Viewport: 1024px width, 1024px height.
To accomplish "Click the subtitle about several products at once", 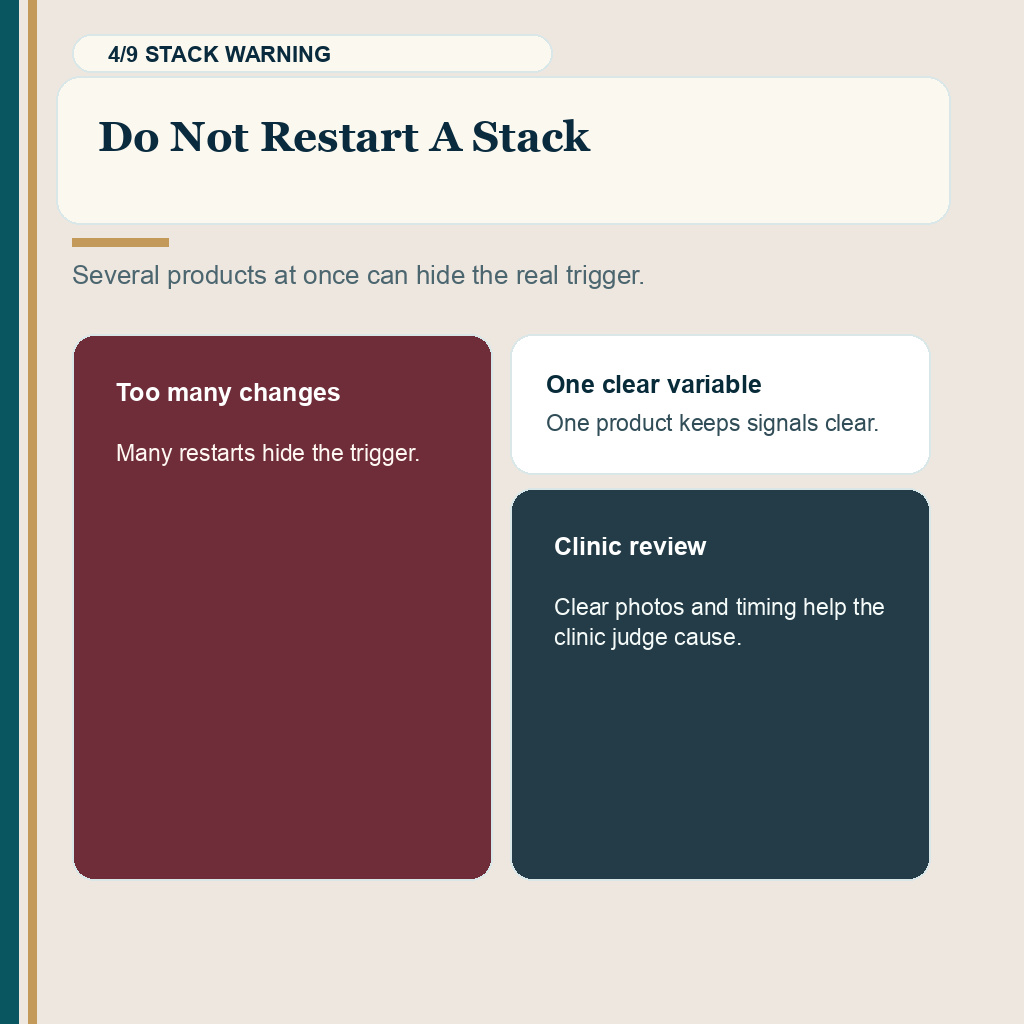I will (x=358, y=276).
